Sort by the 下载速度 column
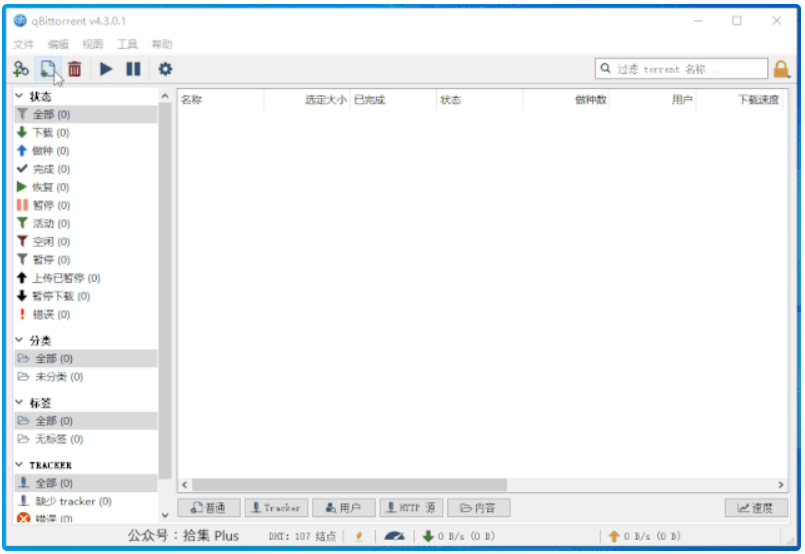 coord(739,100)
